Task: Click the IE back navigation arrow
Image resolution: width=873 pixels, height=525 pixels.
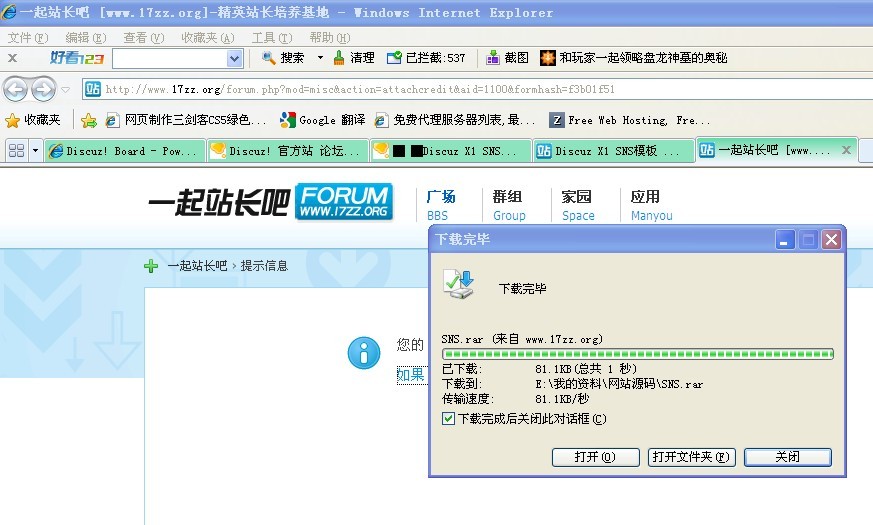Action: tap(15, 89)
